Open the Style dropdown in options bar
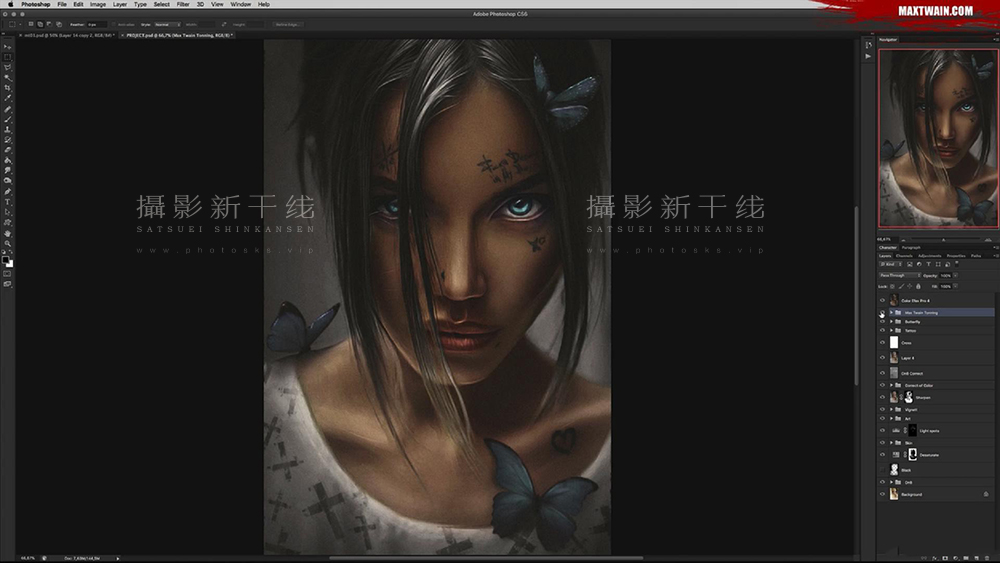 168,24
